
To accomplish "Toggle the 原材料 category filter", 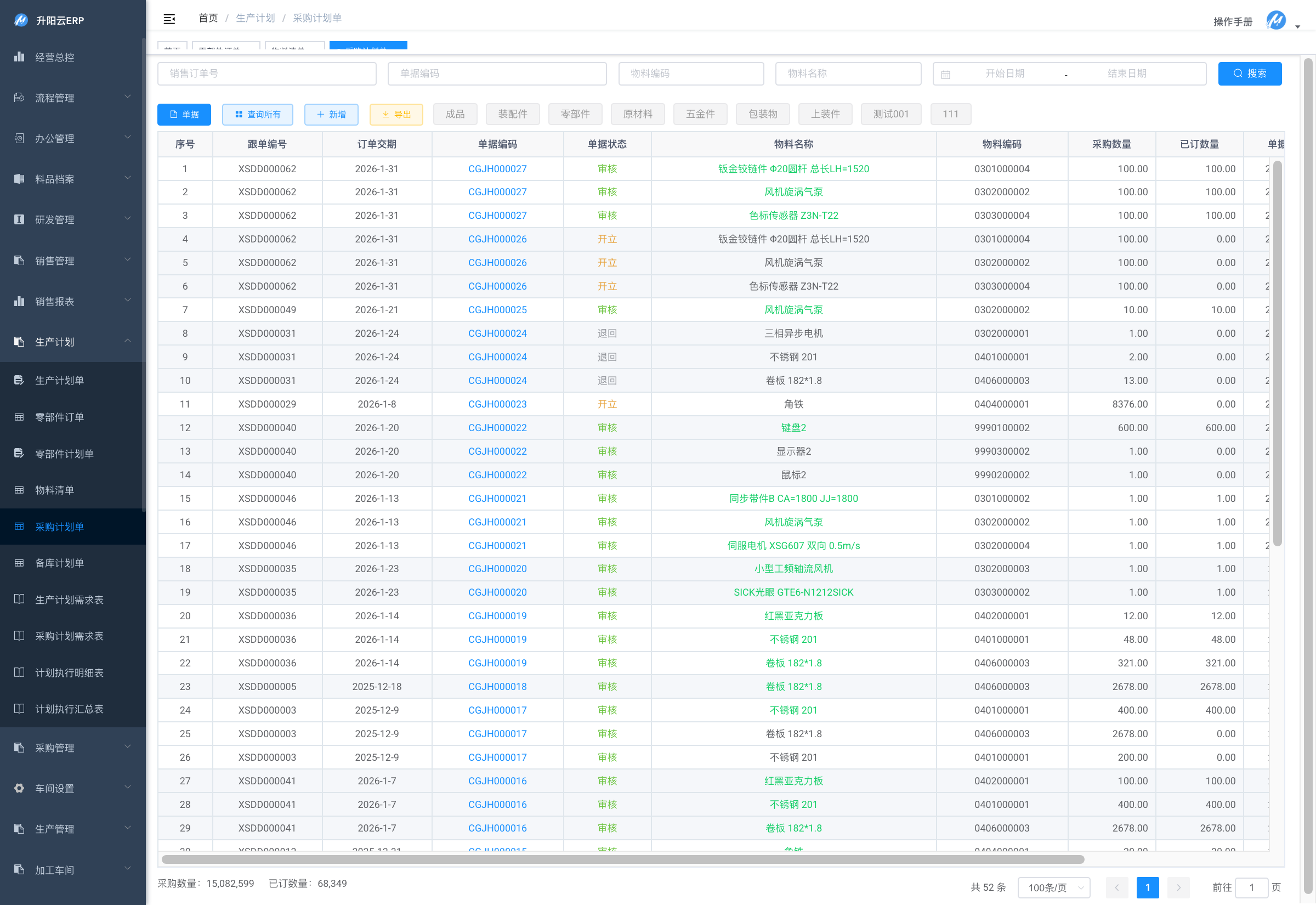I will [x=637, y=114].
